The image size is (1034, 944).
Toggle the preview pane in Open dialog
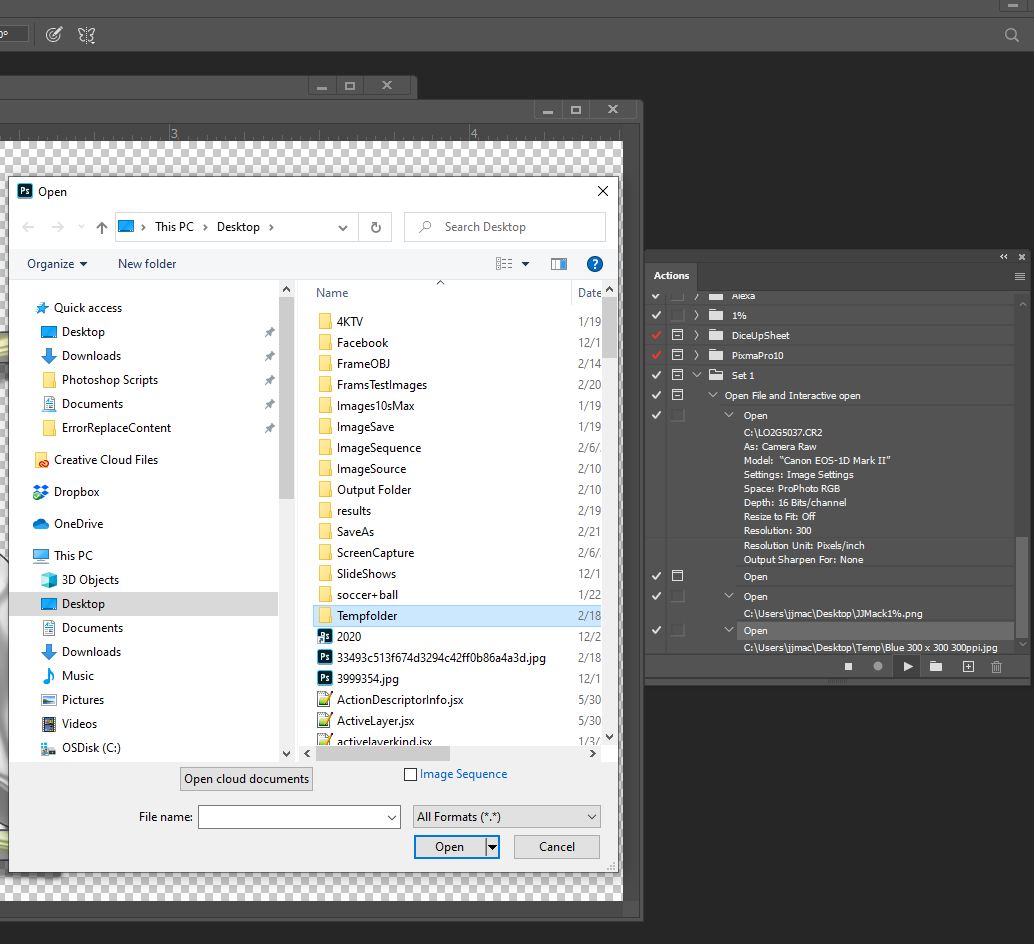[x=559, y=263]
